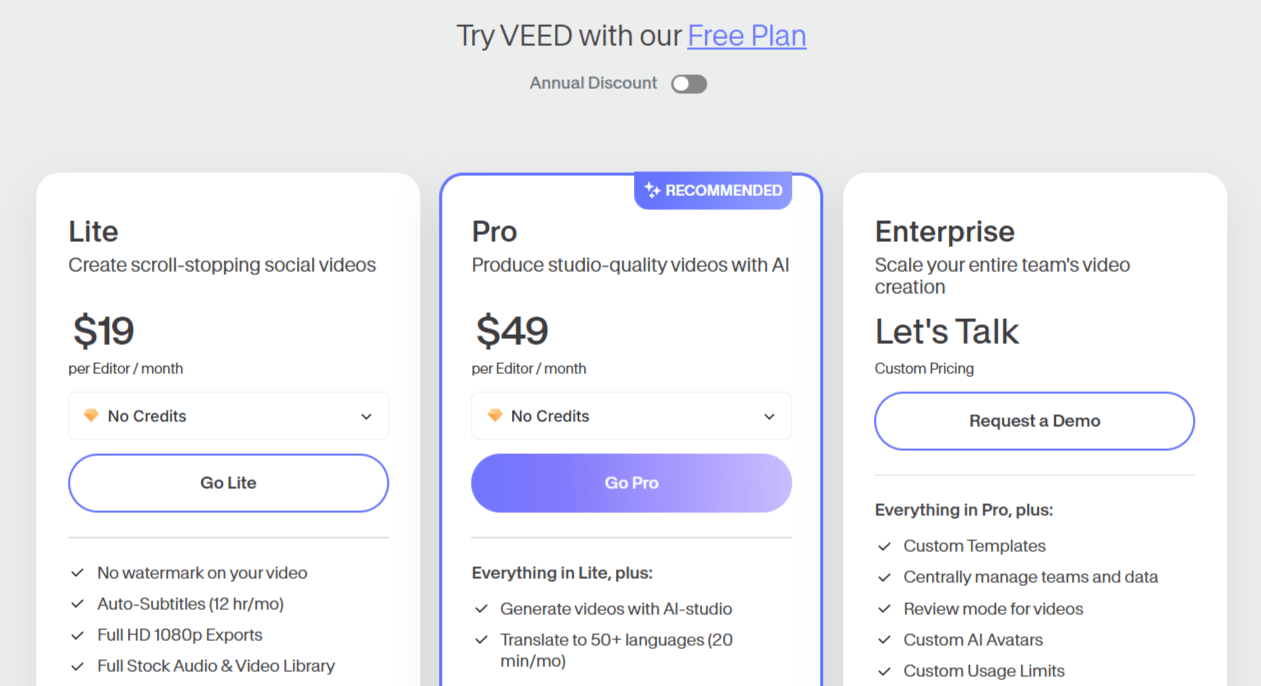Click the Enterprise plan title
Image resolution: width=1261 pixels, height=686 pixels.
click(x=944, y=232)
